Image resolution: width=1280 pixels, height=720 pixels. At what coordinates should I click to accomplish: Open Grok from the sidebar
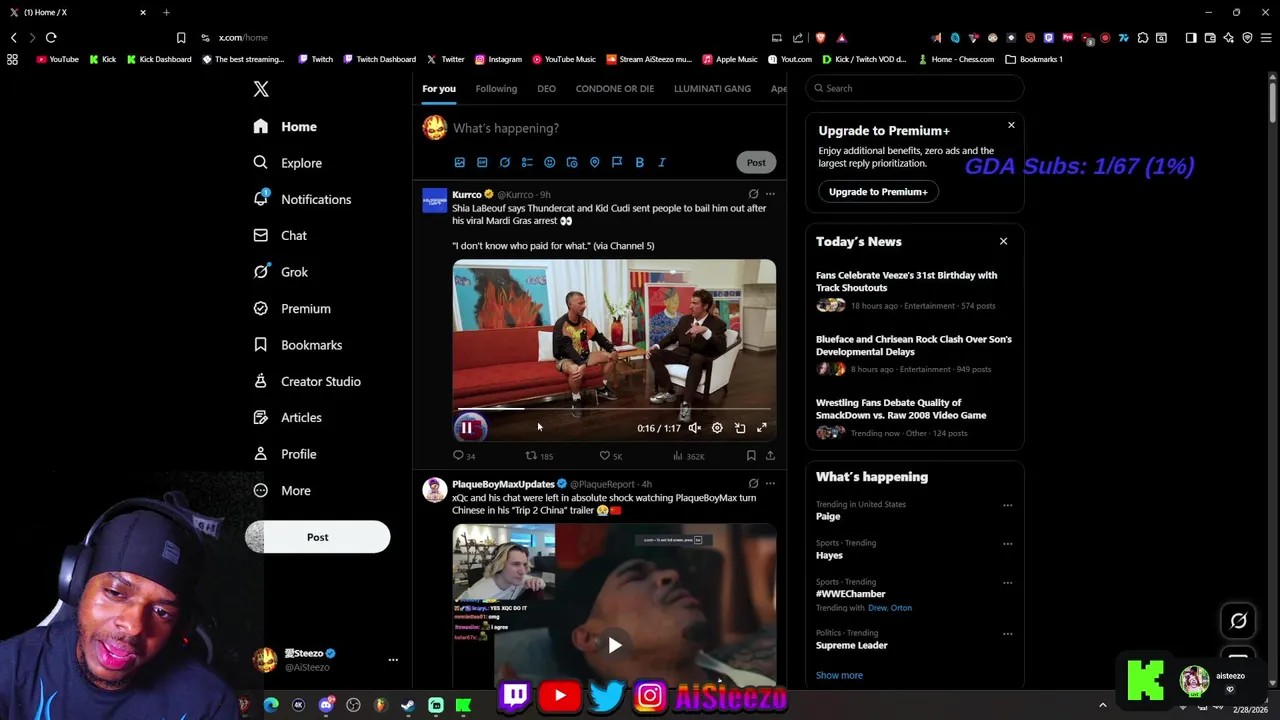click(280, 272)
